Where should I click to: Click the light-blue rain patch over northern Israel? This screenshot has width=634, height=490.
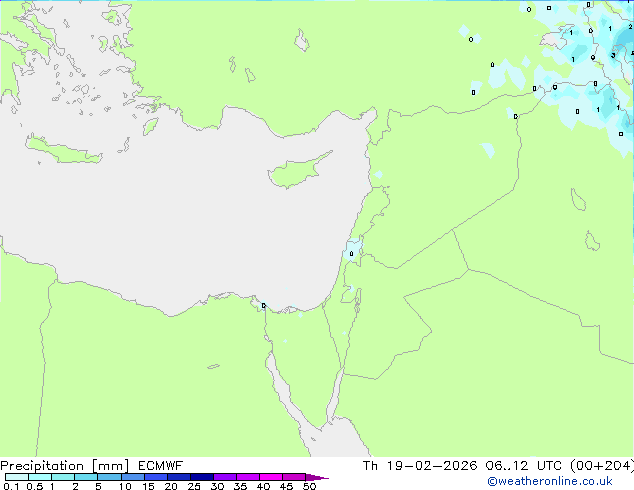[353, 251]
